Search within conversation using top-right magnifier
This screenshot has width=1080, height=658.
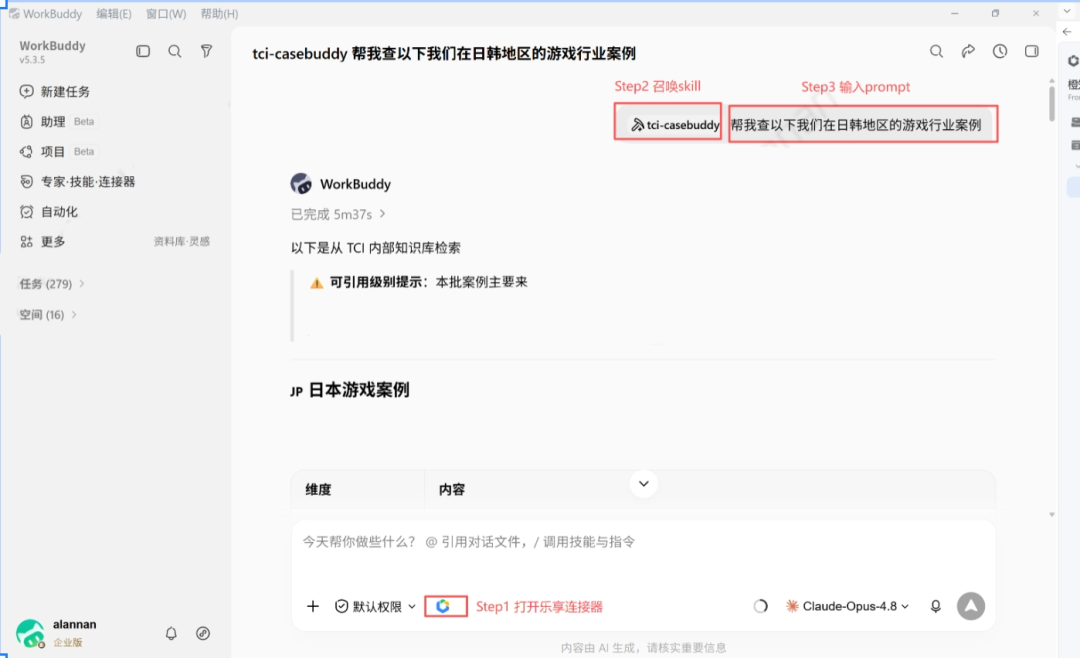(936, 51)
